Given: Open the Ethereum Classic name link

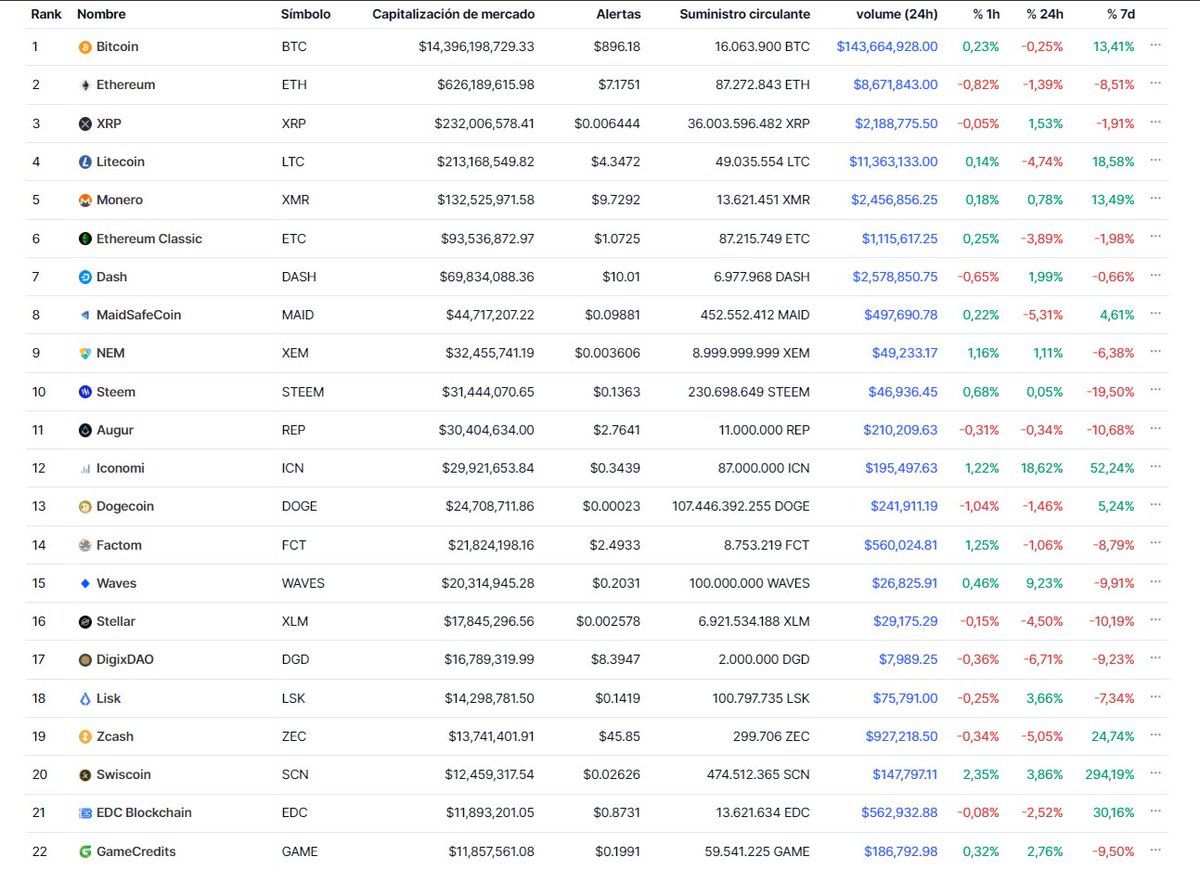Looking at the screenshot, I should tap(149, 239).
